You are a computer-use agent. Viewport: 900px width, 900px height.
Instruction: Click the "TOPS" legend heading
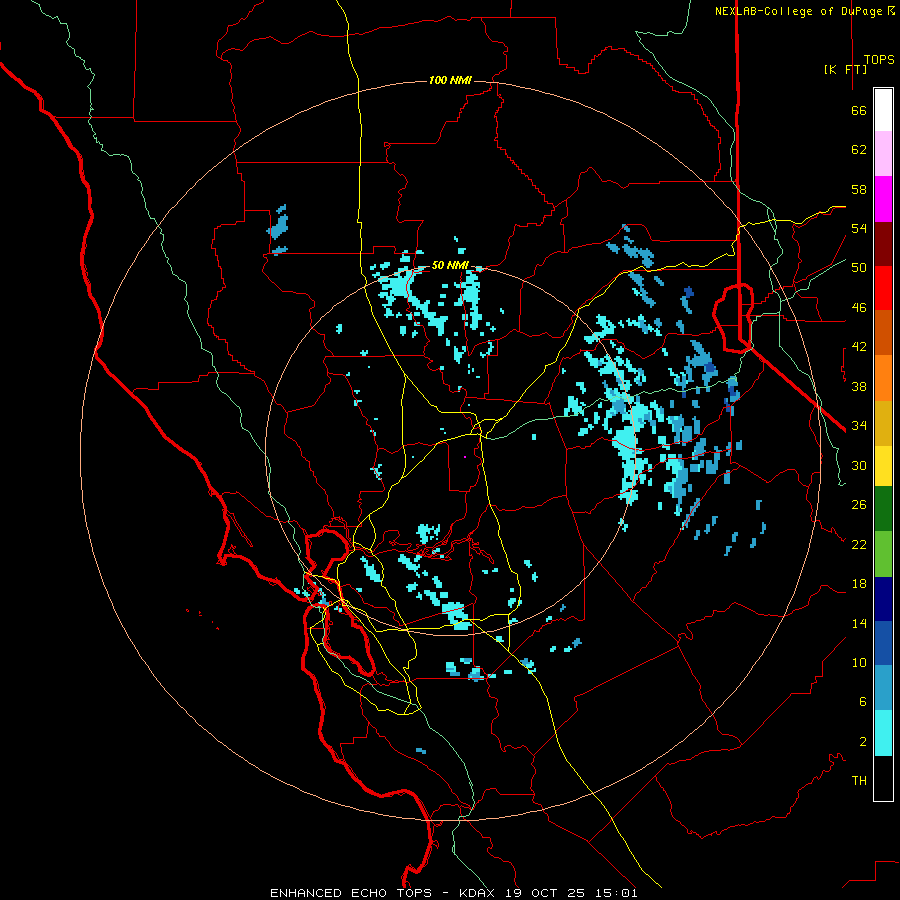879,60
